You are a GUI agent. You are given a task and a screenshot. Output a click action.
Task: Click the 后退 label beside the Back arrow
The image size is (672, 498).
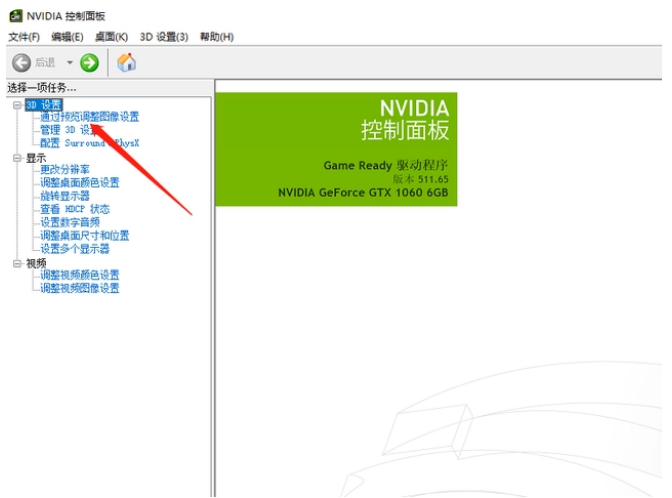pyautogui.click(x=45, y=63)
